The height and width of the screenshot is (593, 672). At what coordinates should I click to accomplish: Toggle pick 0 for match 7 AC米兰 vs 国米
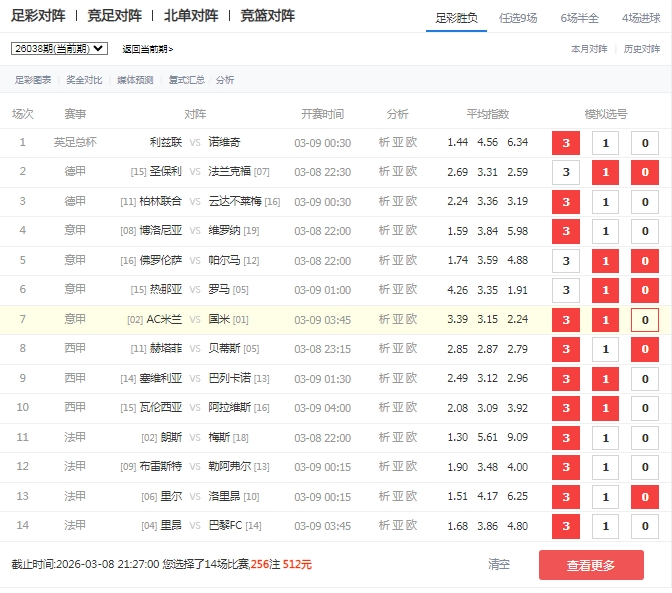[x=645, y=320]
